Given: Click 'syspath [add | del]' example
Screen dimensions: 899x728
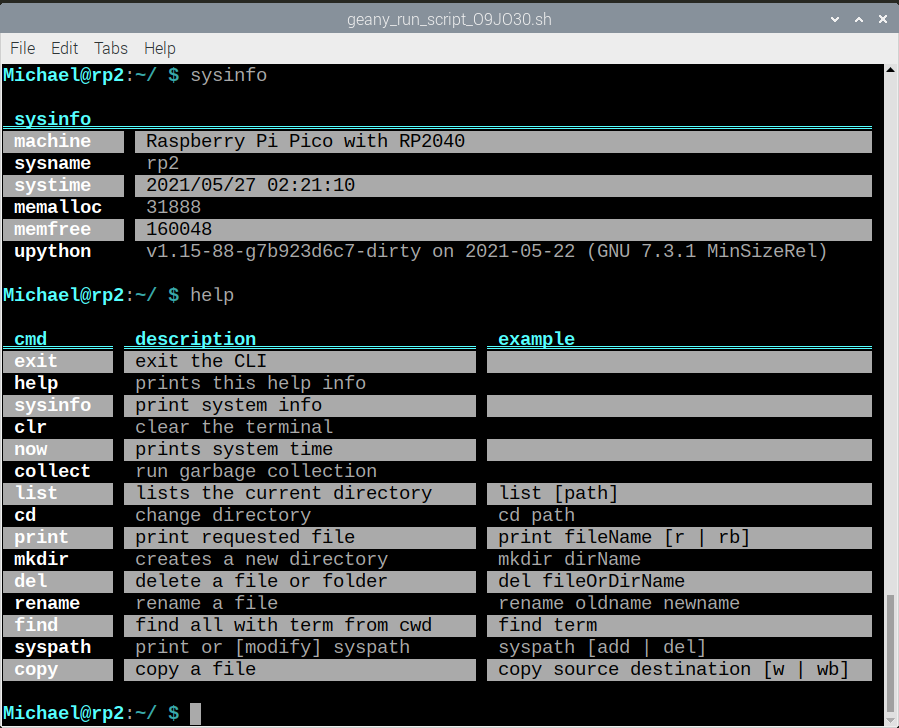Looking at the screenshot, I should (x=602, y=647).
